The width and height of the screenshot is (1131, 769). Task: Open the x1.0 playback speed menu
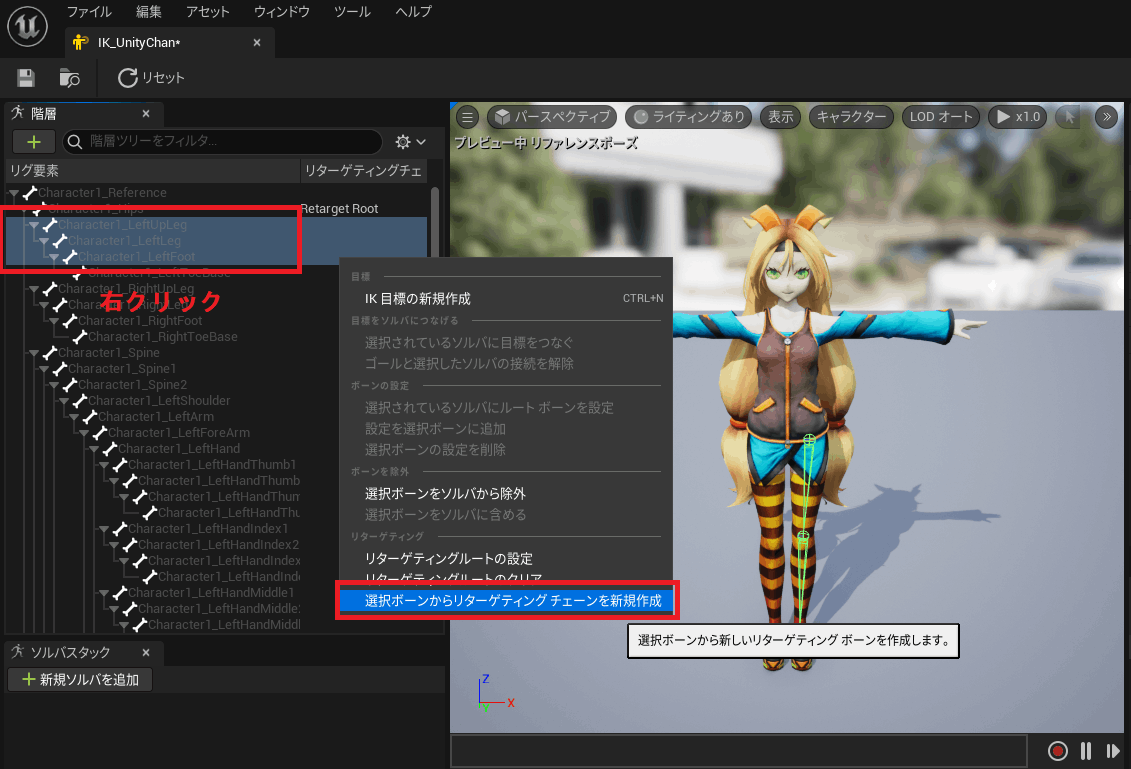[1018, 117]
